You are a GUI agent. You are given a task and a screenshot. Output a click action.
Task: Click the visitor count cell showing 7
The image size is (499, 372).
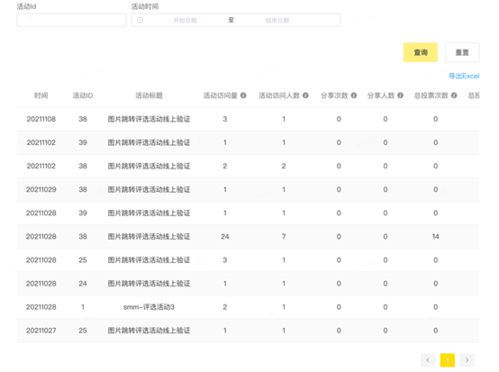pos(284,236)
